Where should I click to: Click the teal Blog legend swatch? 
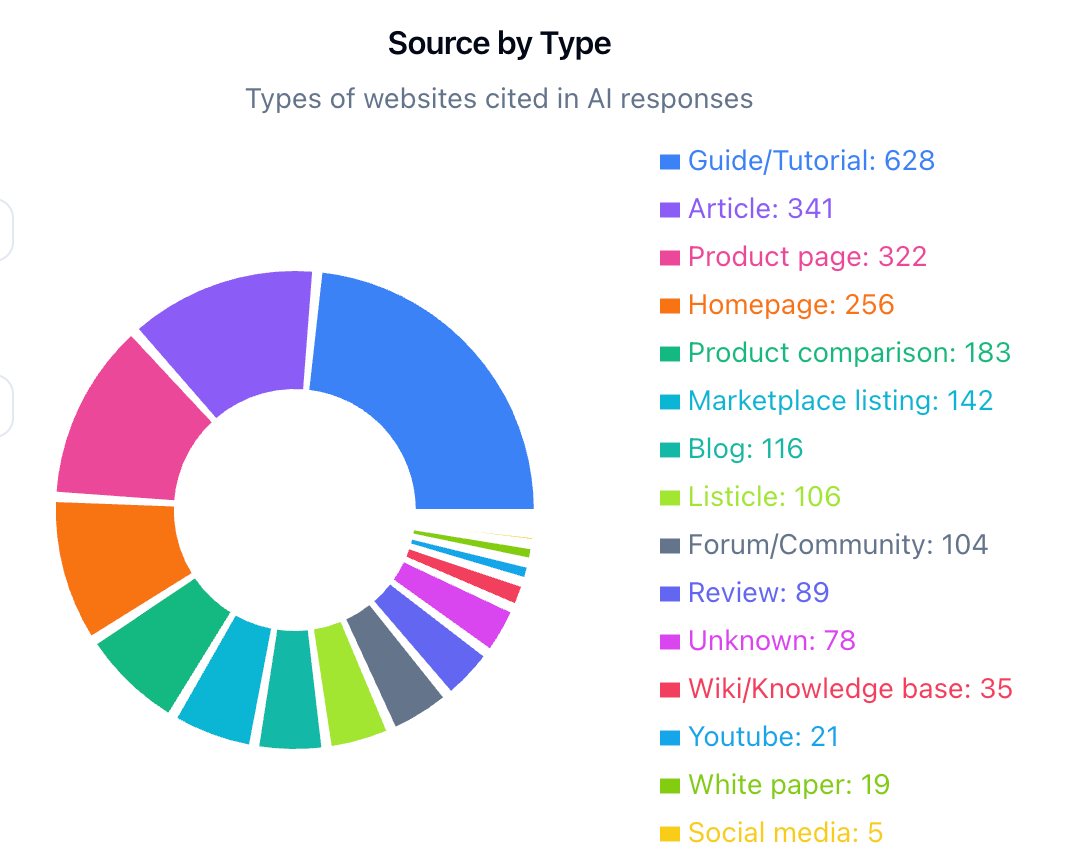[x=669, y=448]
